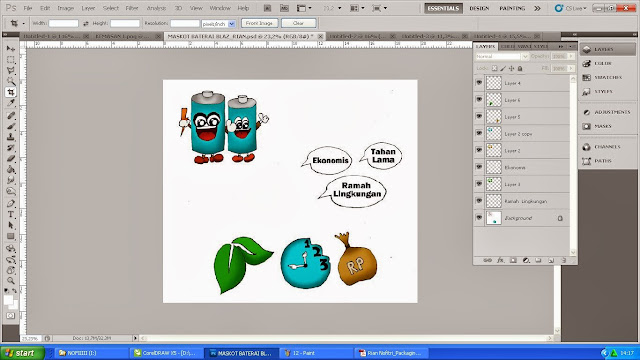Toggle visibility of Layer 2 copy
Image resolution: width=640 pixels, height=360 pixels.
[479, 133]
